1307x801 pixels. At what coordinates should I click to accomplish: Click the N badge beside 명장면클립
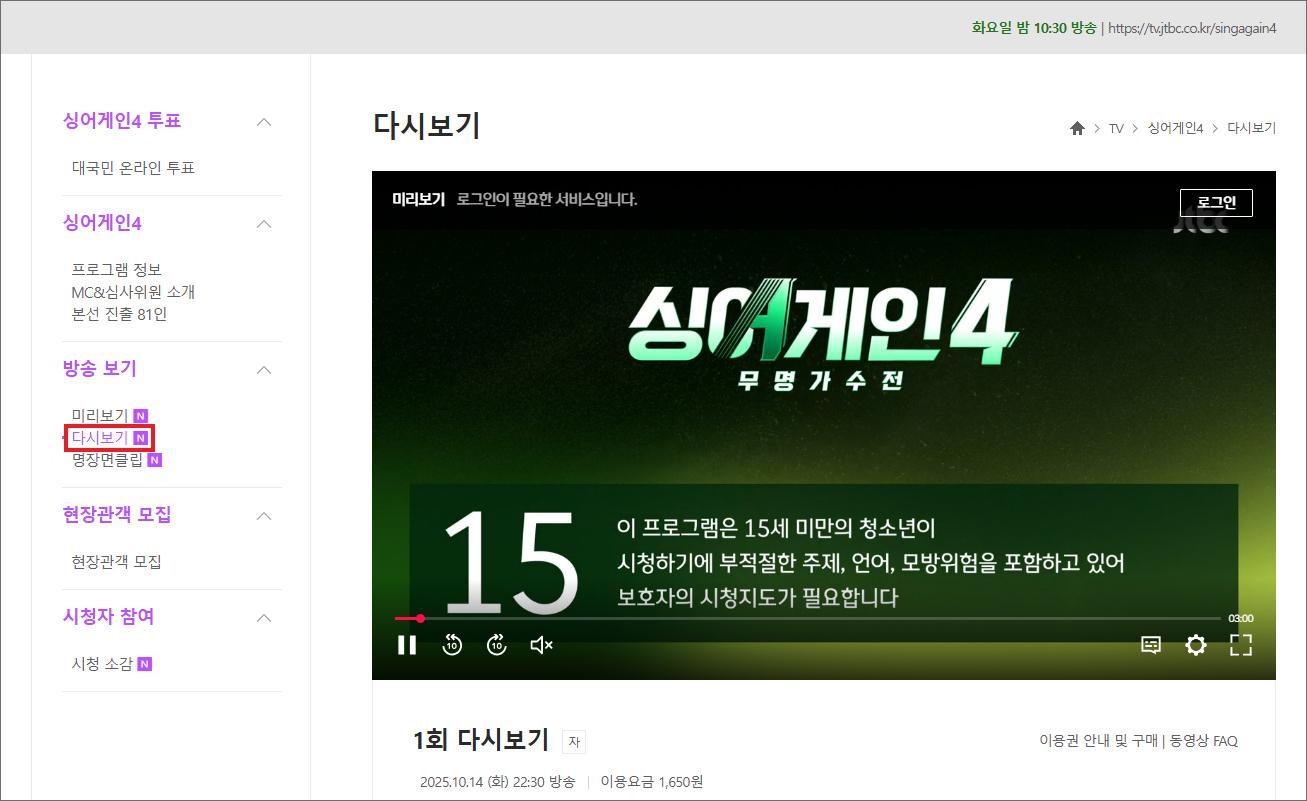click(x=155, y=460)
